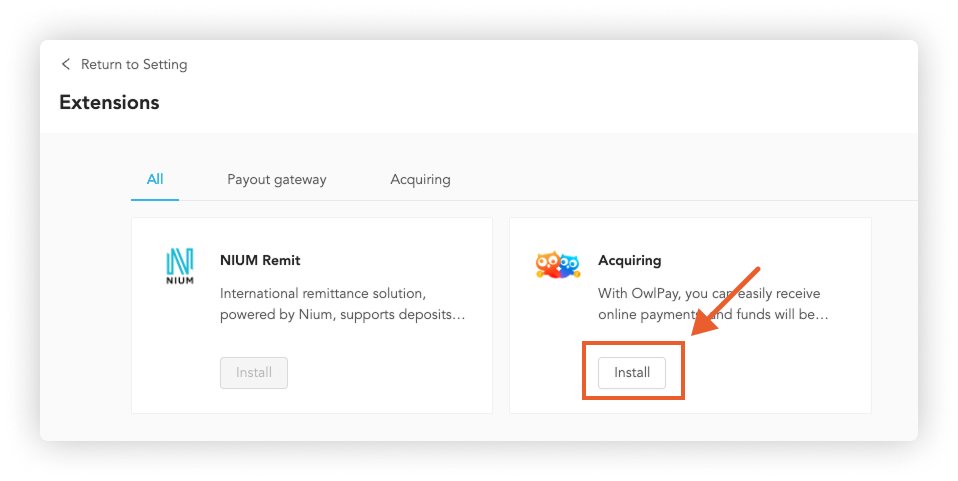Viewport: 958px width, 481px height.
Task: Click the white header area beside Extensions
Action: point(500,100)
